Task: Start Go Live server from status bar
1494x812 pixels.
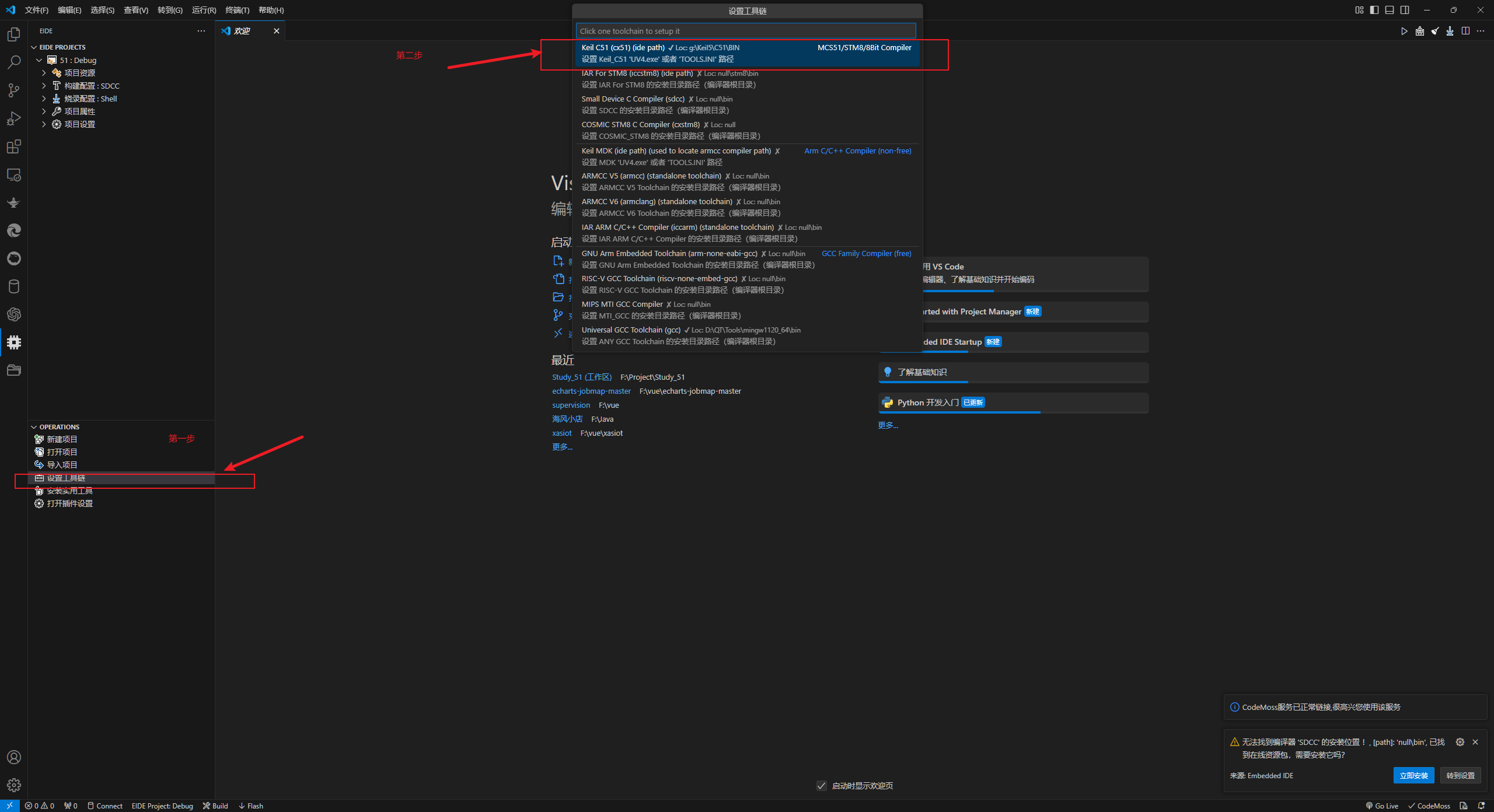Action: tap(1382, 806)
